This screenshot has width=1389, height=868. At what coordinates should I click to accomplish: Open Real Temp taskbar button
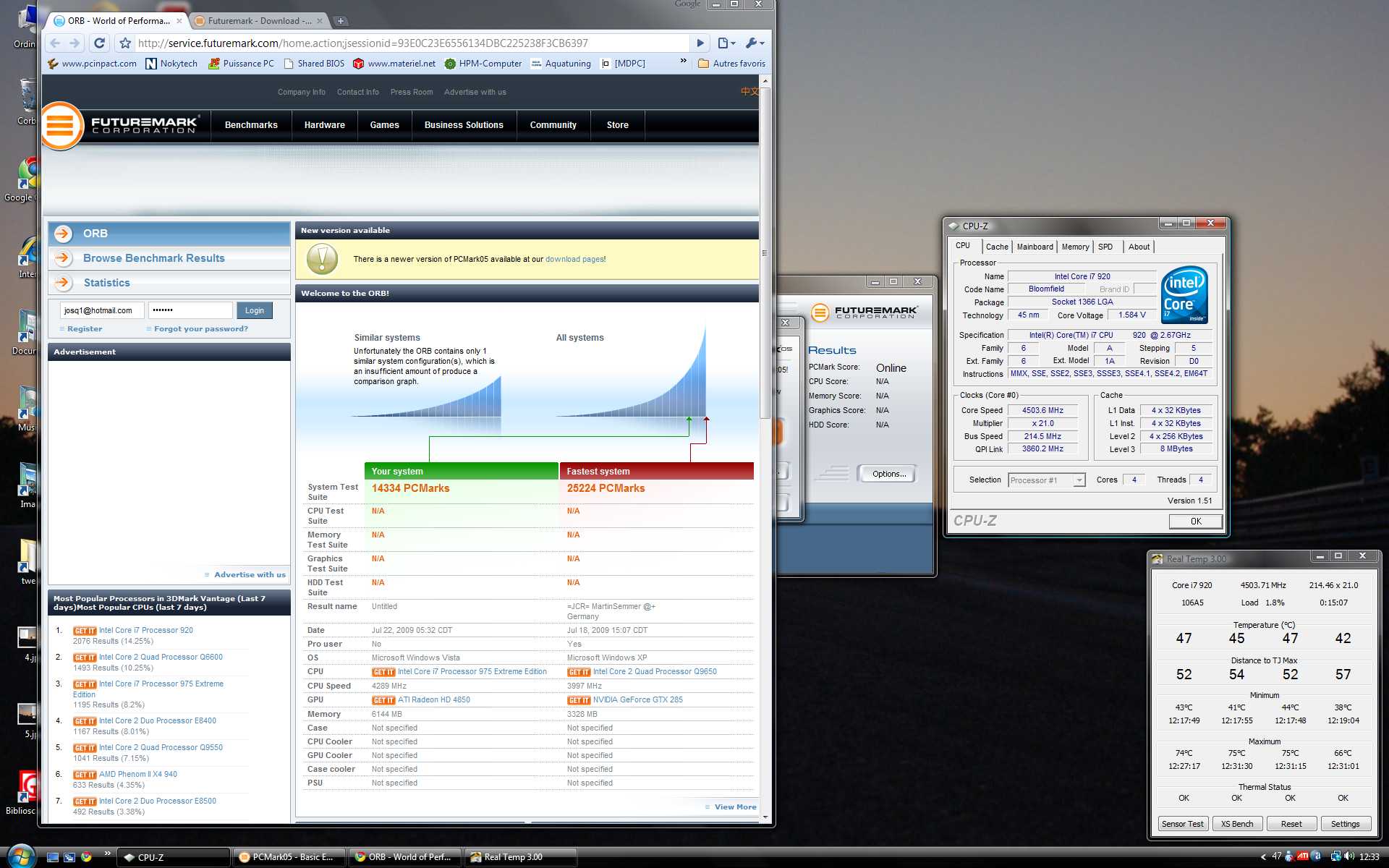[521, 857]
